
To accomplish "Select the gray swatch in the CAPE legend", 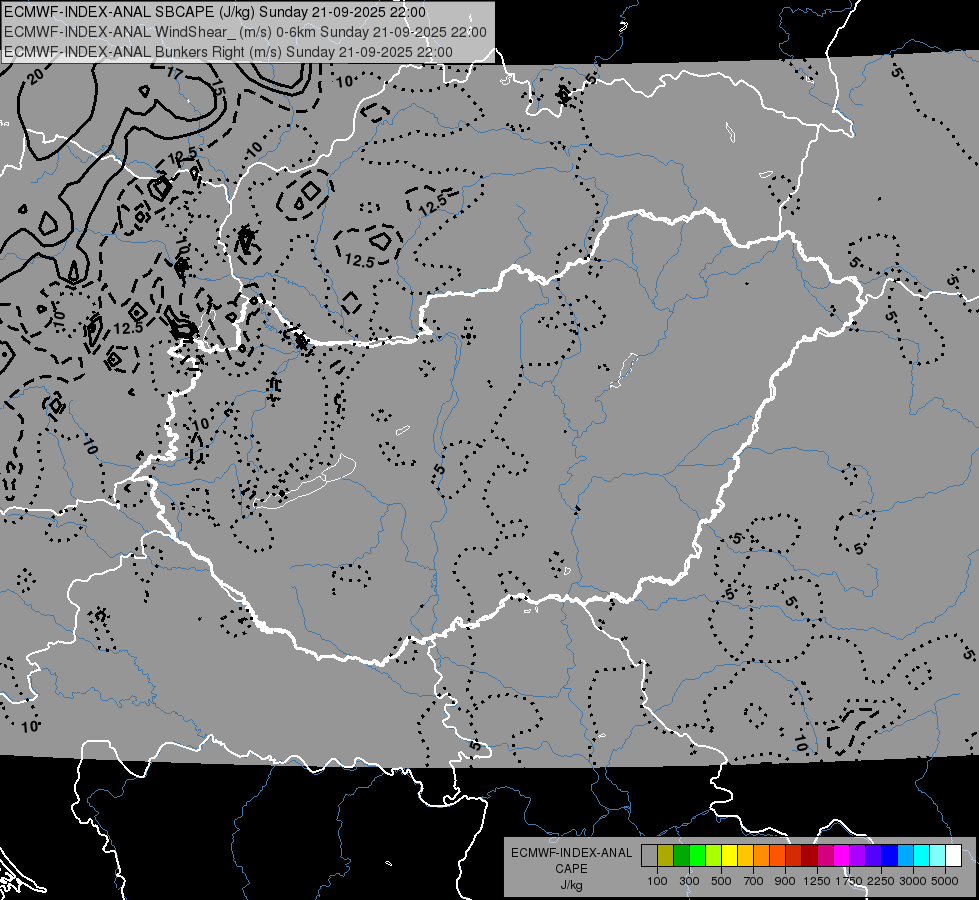I will (649, 855).
